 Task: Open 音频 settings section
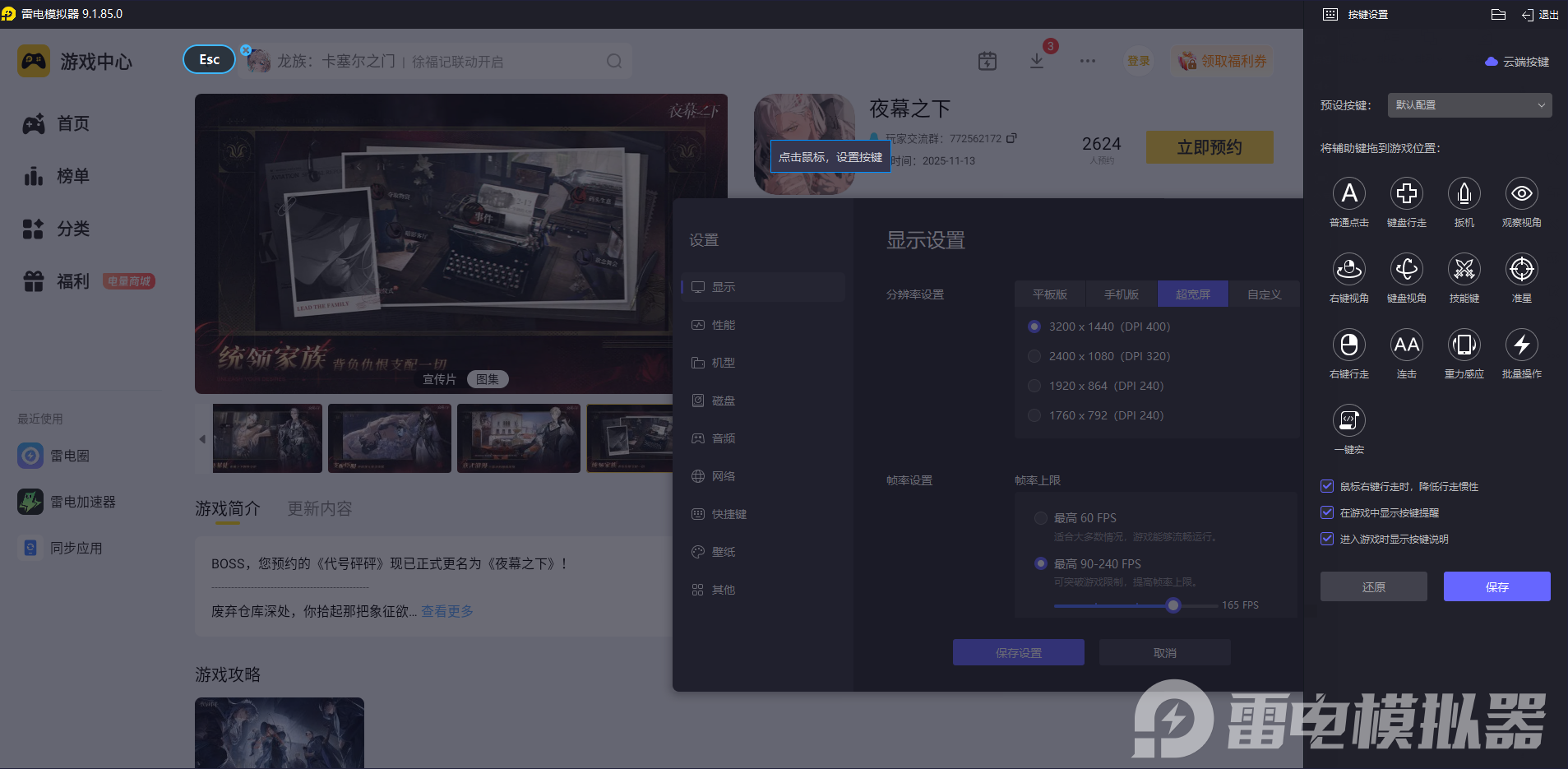(763, 438)
